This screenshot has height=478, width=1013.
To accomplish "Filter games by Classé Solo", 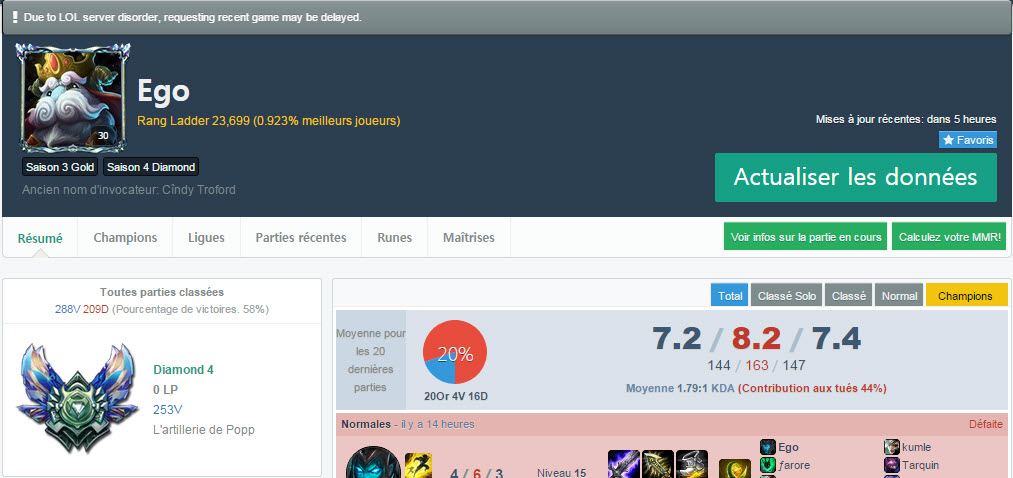I will (787, 296).
